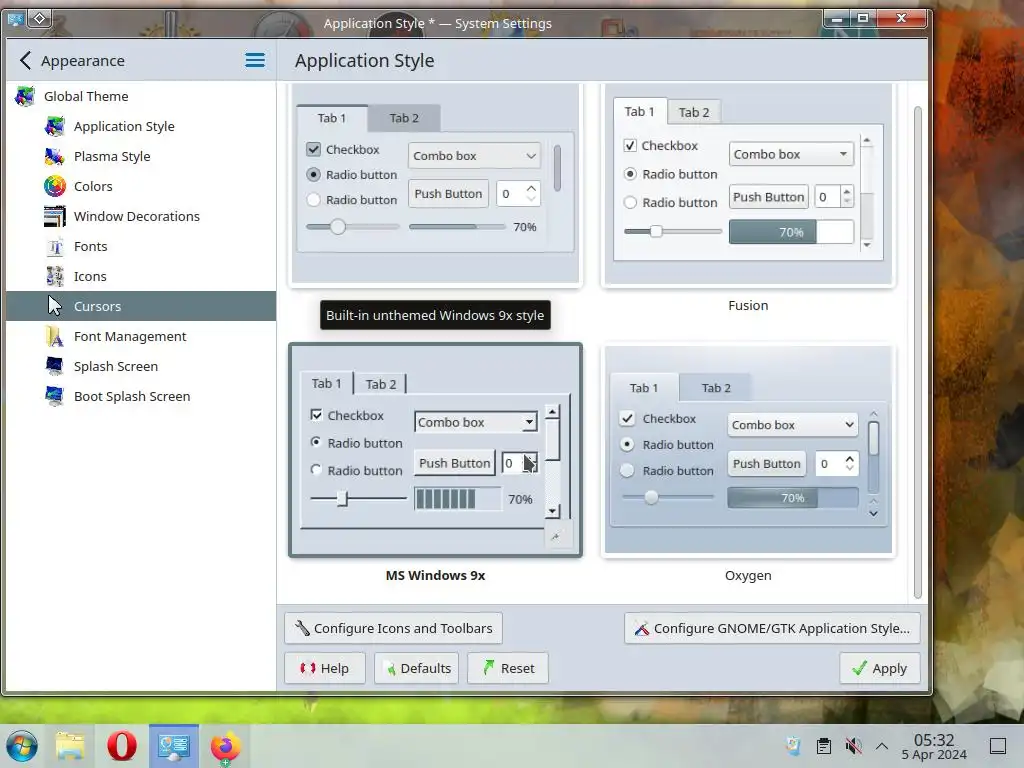Select second Radio button in MS Windows 9x preview
Screen dimensions: 1024x768
[x=316, y=470]
